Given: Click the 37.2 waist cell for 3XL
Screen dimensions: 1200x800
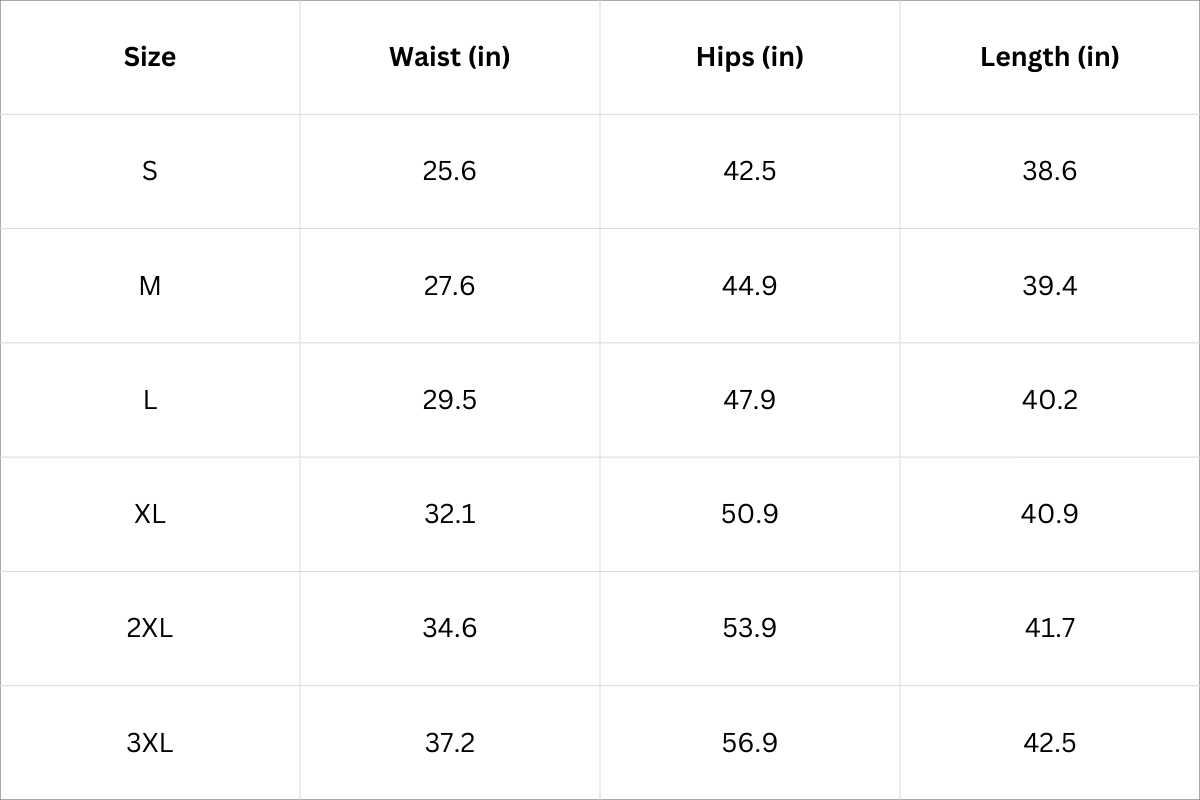Looking at the screenshot, I should coord(449,743).
